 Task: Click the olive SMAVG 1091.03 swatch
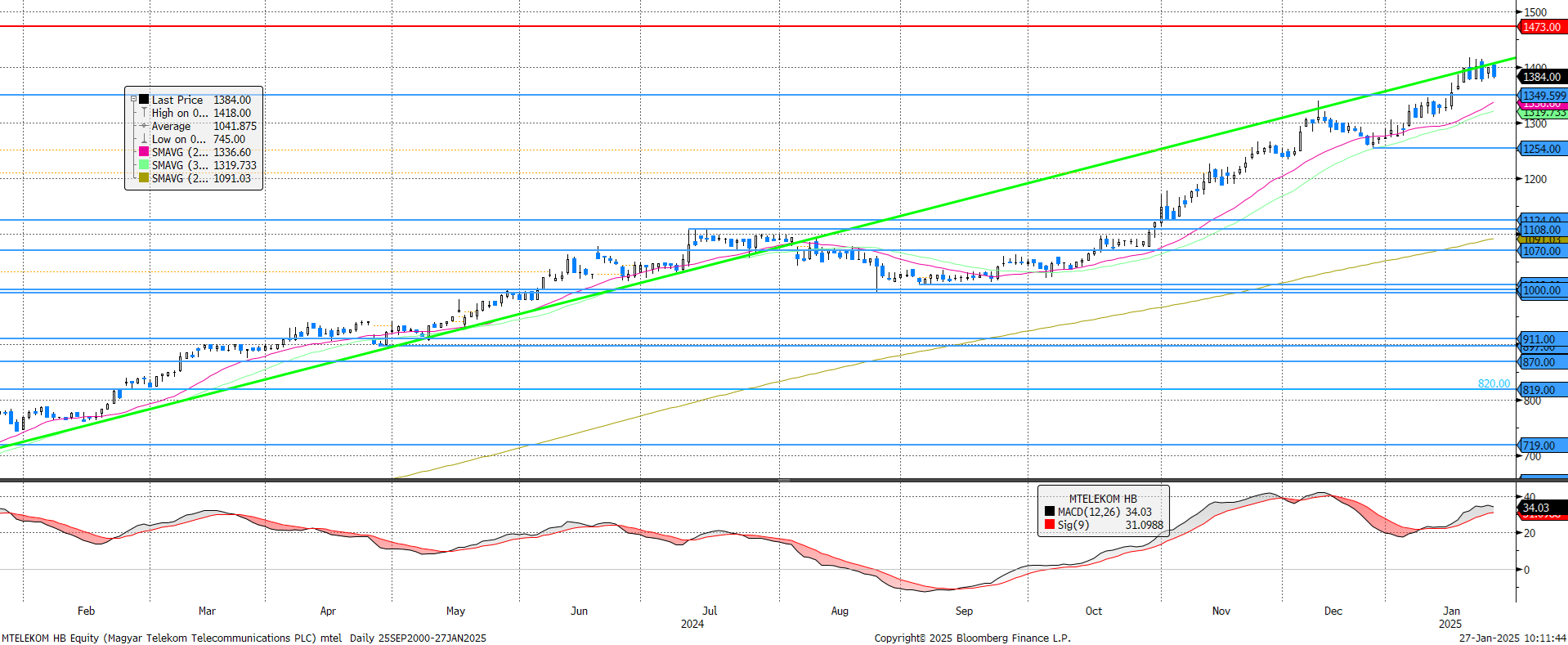144,178
